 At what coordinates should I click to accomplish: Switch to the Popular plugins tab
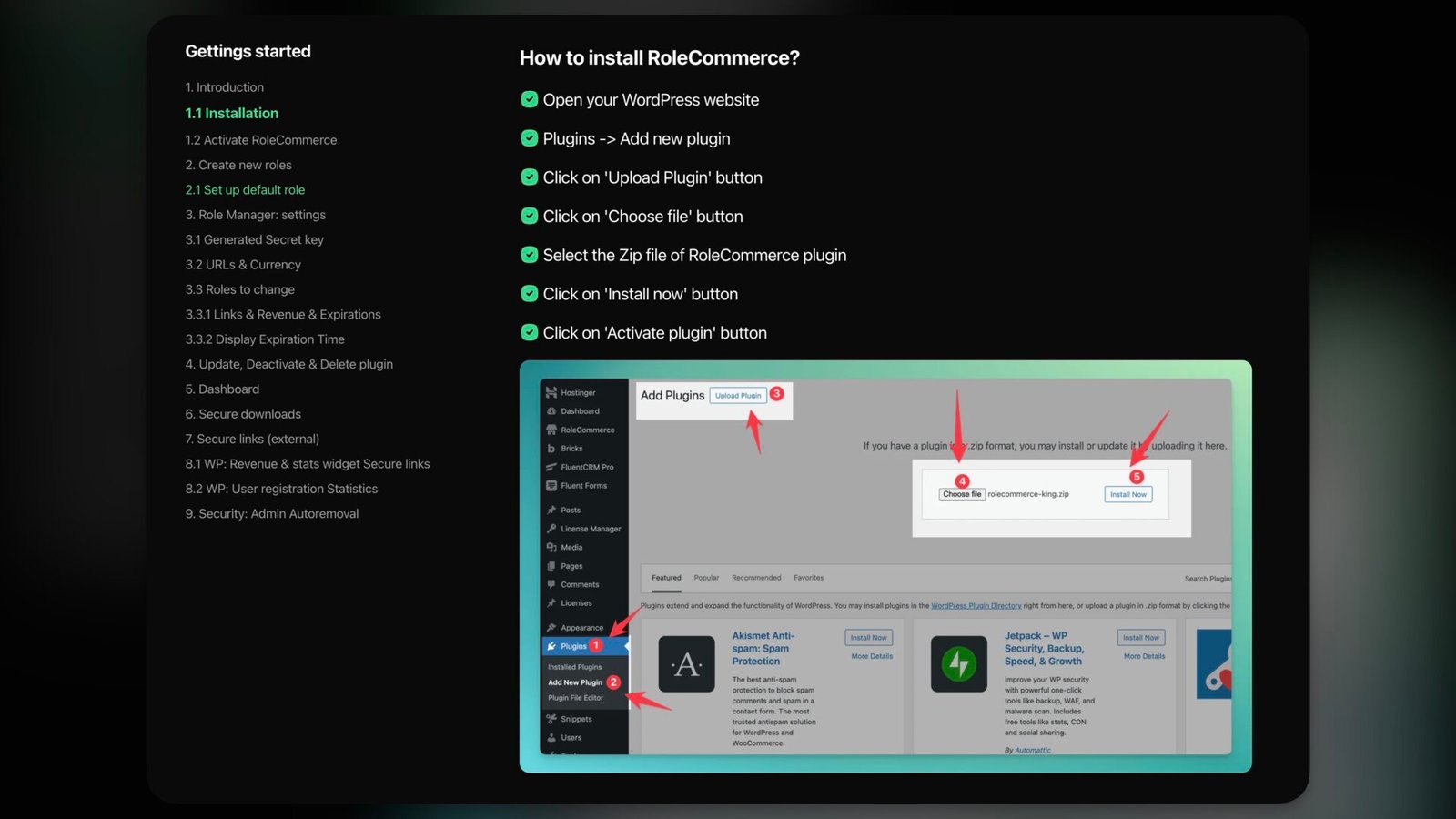point(706,578)
